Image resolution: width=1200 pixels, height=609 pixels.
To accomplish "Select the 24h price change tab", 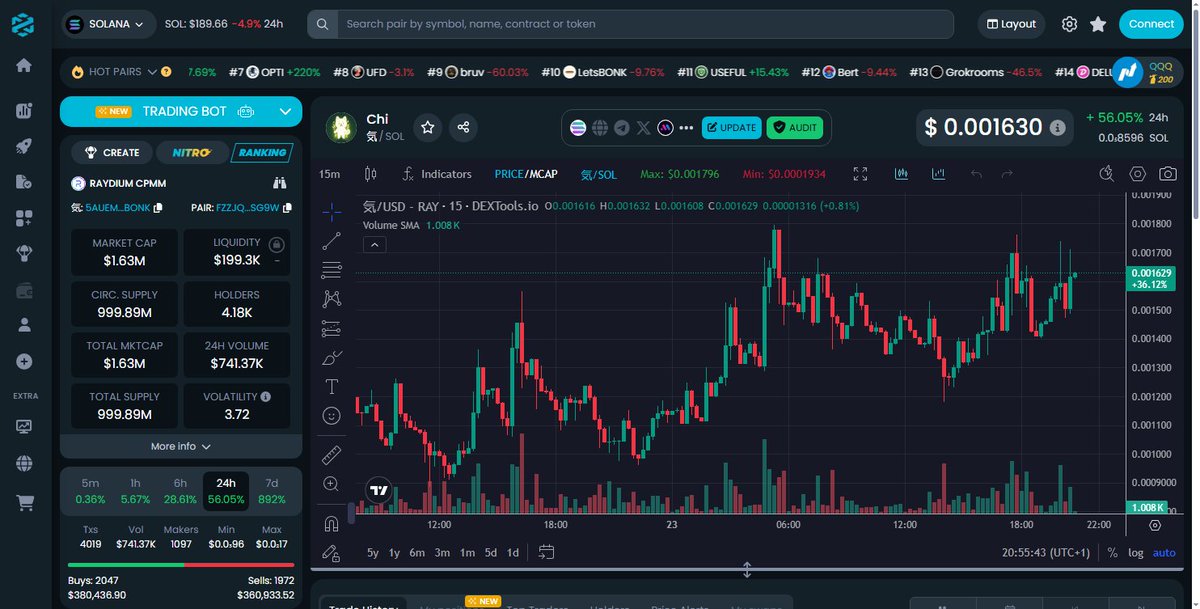I will [x=226, y=491].
